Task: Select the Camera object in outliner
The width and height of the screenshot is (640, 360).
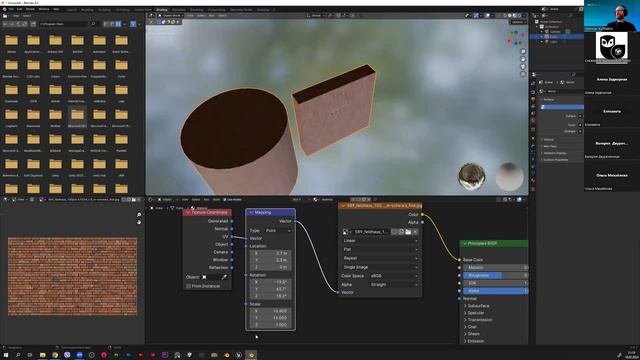Action: coord(555,32)
